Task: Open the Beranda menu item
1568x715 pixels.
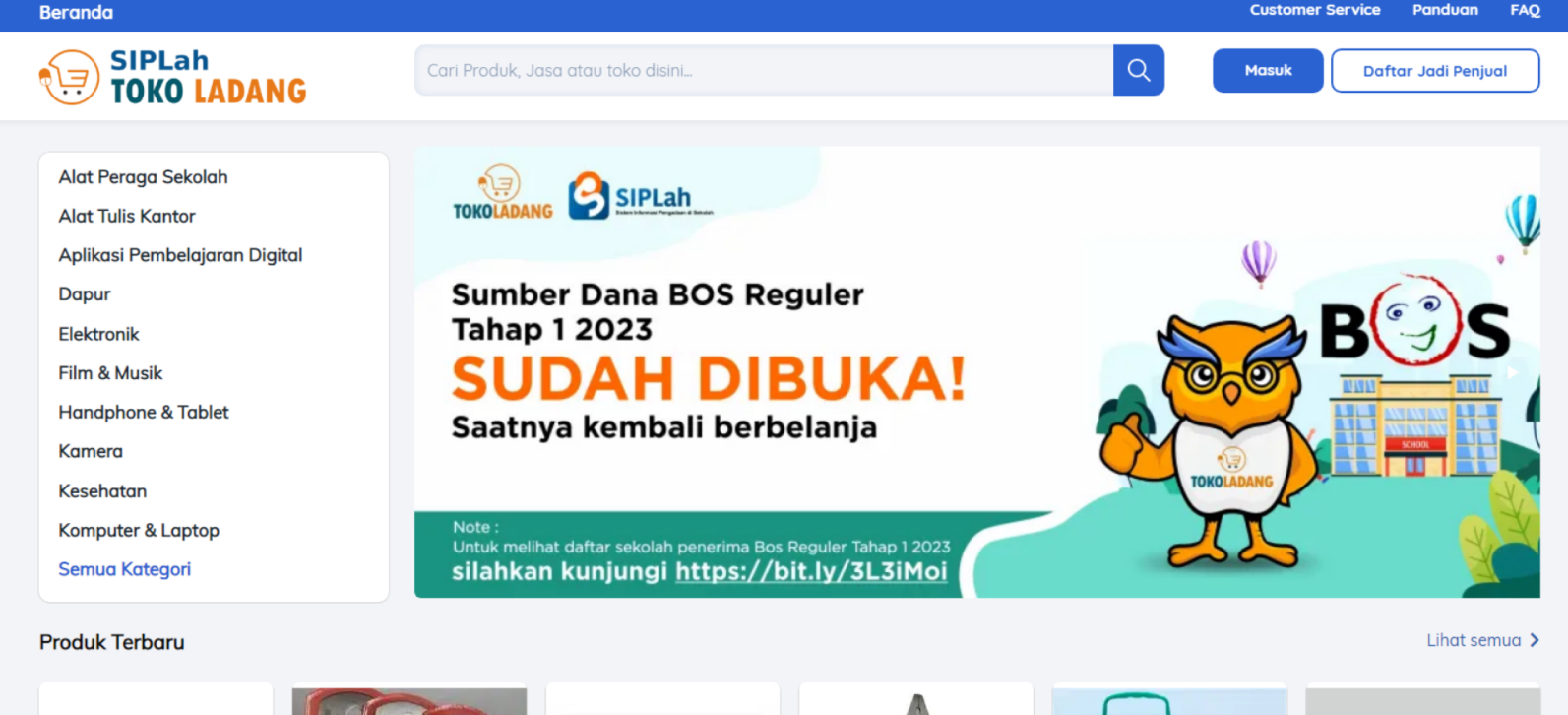Action: click(x=76, y=13)
